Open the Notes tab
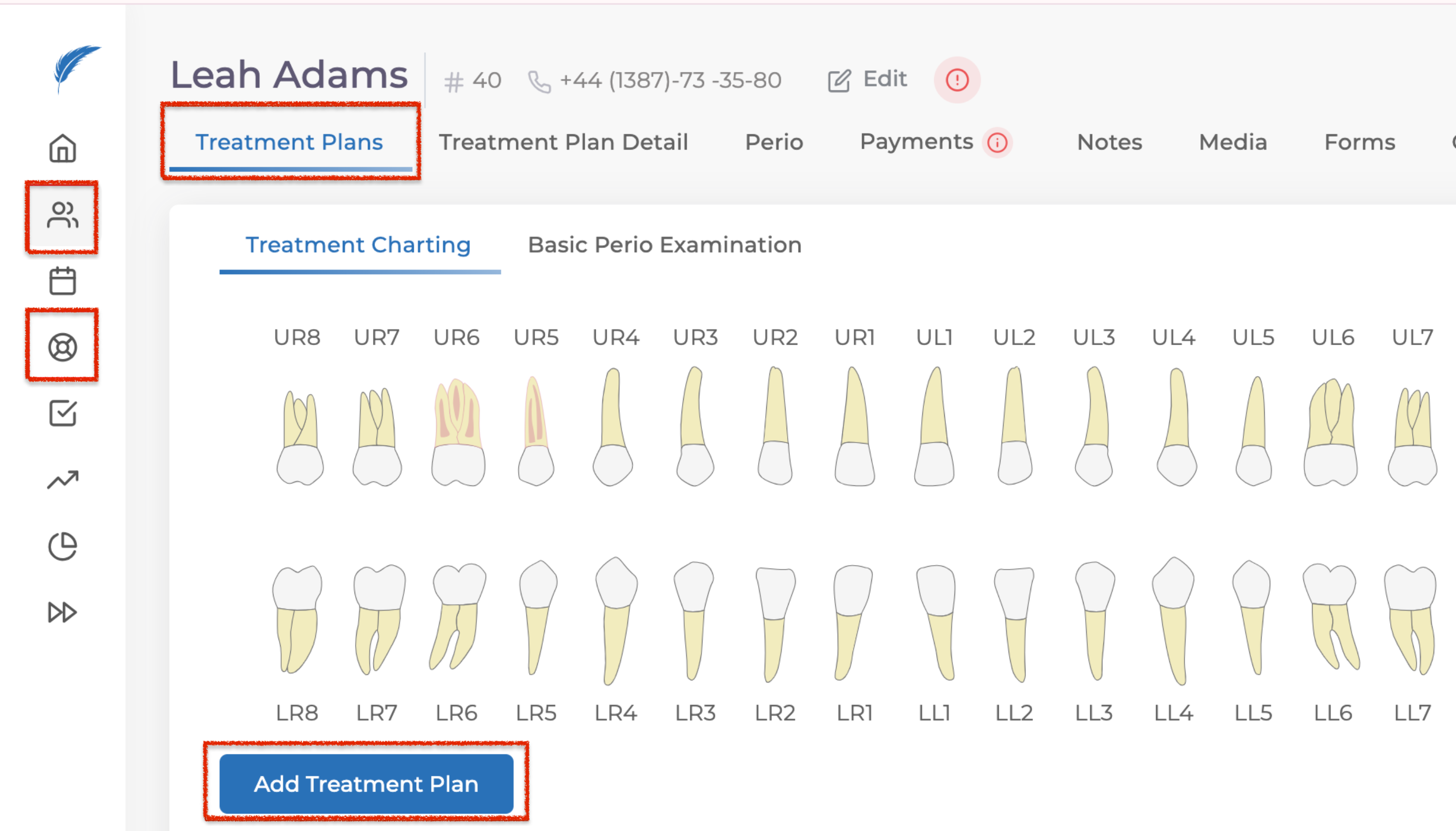1456x831 pixels. (1109, 142)
